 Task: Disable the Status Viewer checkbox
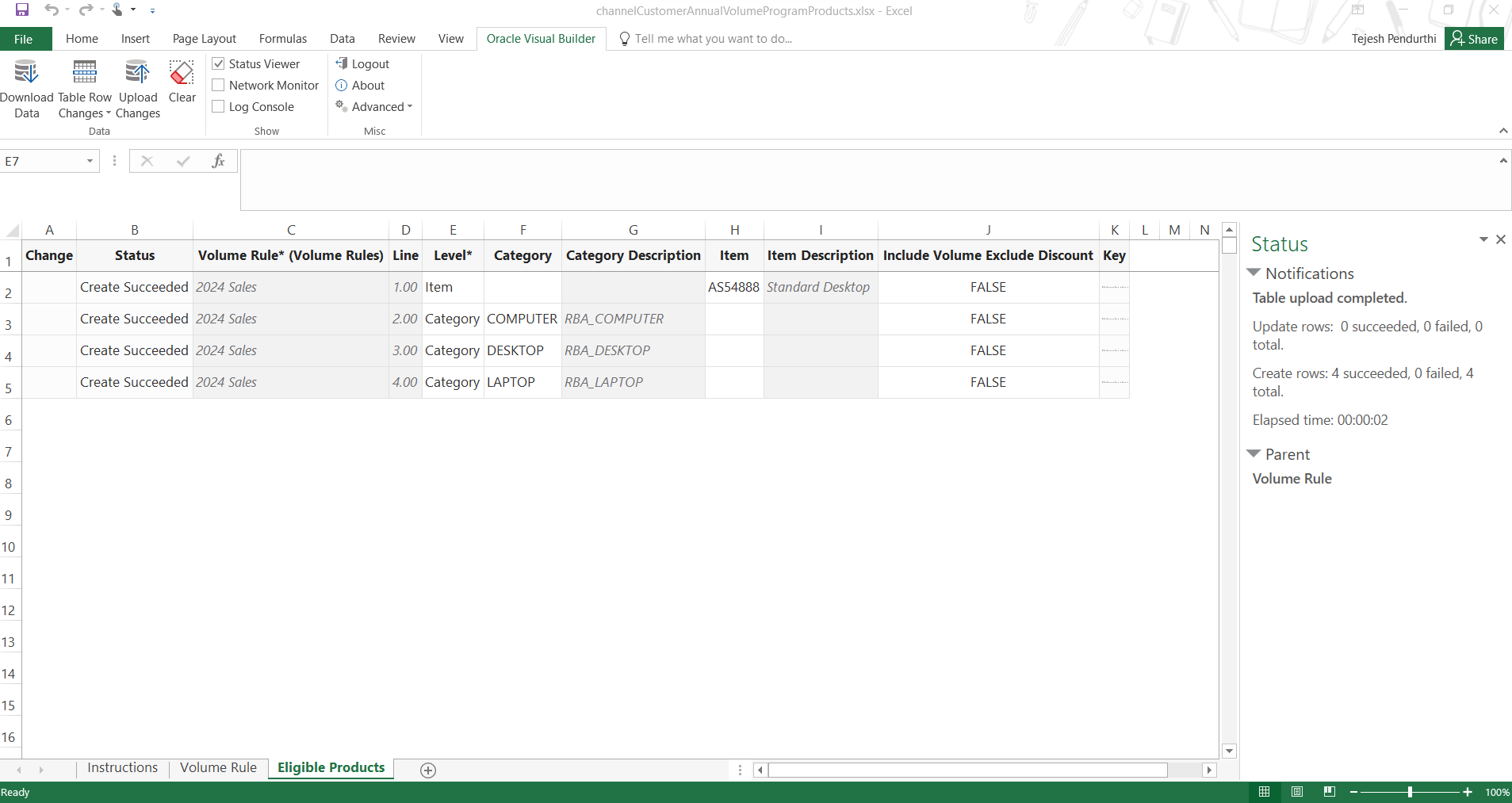coord(217,63)
